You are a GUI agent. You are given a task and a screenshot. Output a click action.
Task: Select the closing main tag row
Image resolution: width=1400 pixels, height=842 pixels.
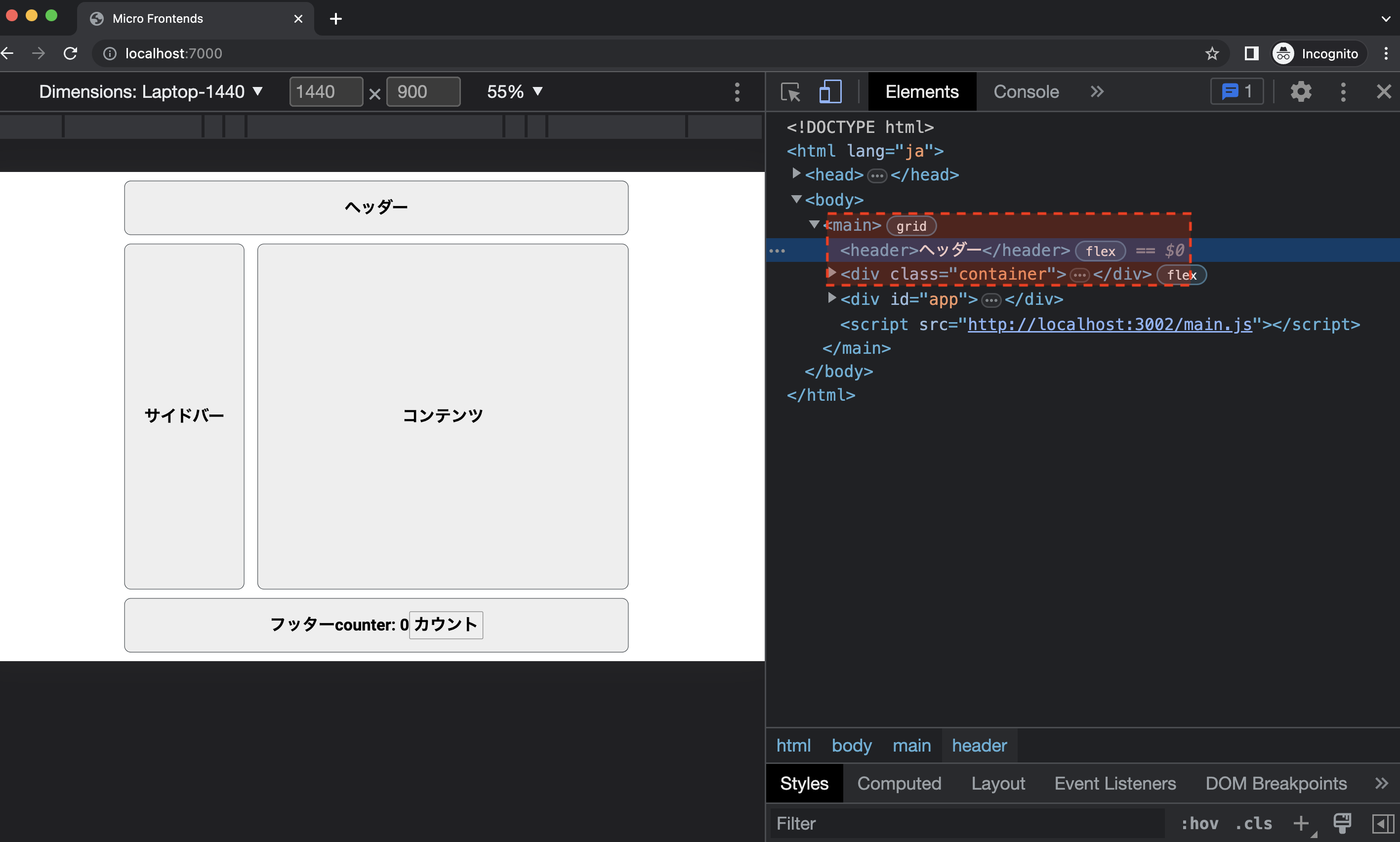coord(857,348)
